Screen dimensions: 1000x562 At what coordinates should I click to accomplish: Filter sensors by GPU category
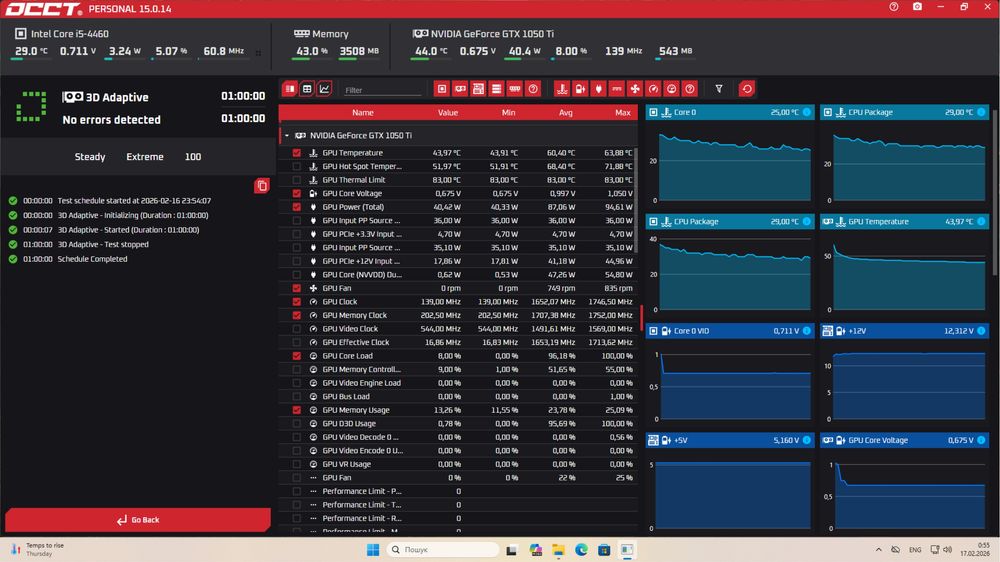point(460,89)
